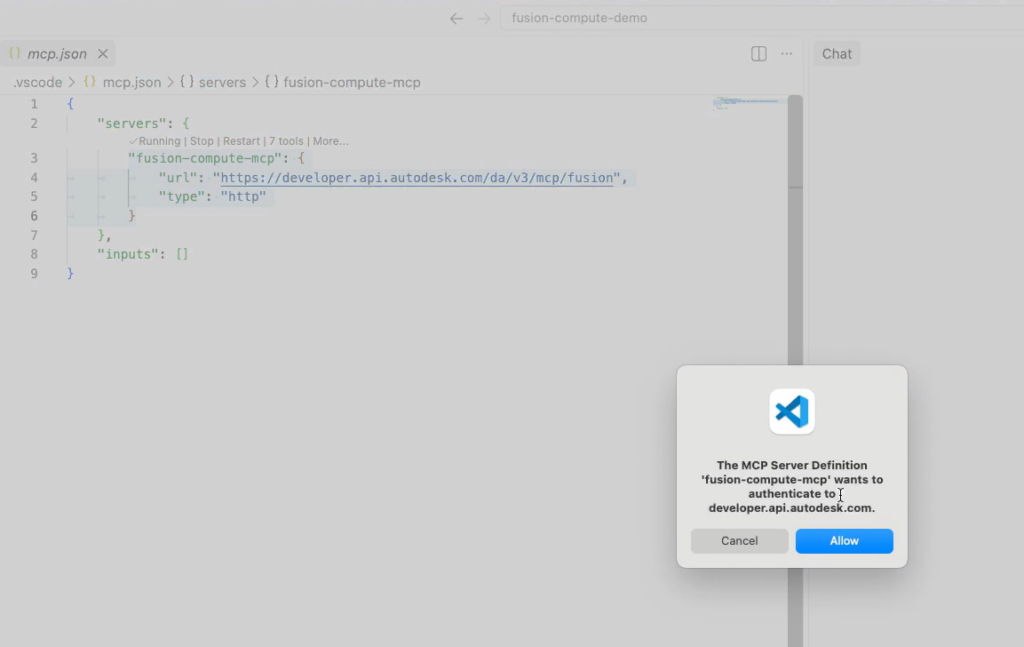Click the "servers" key on line 2
The width and height of the screenshot is (1024, 647).
coord(131,123)
